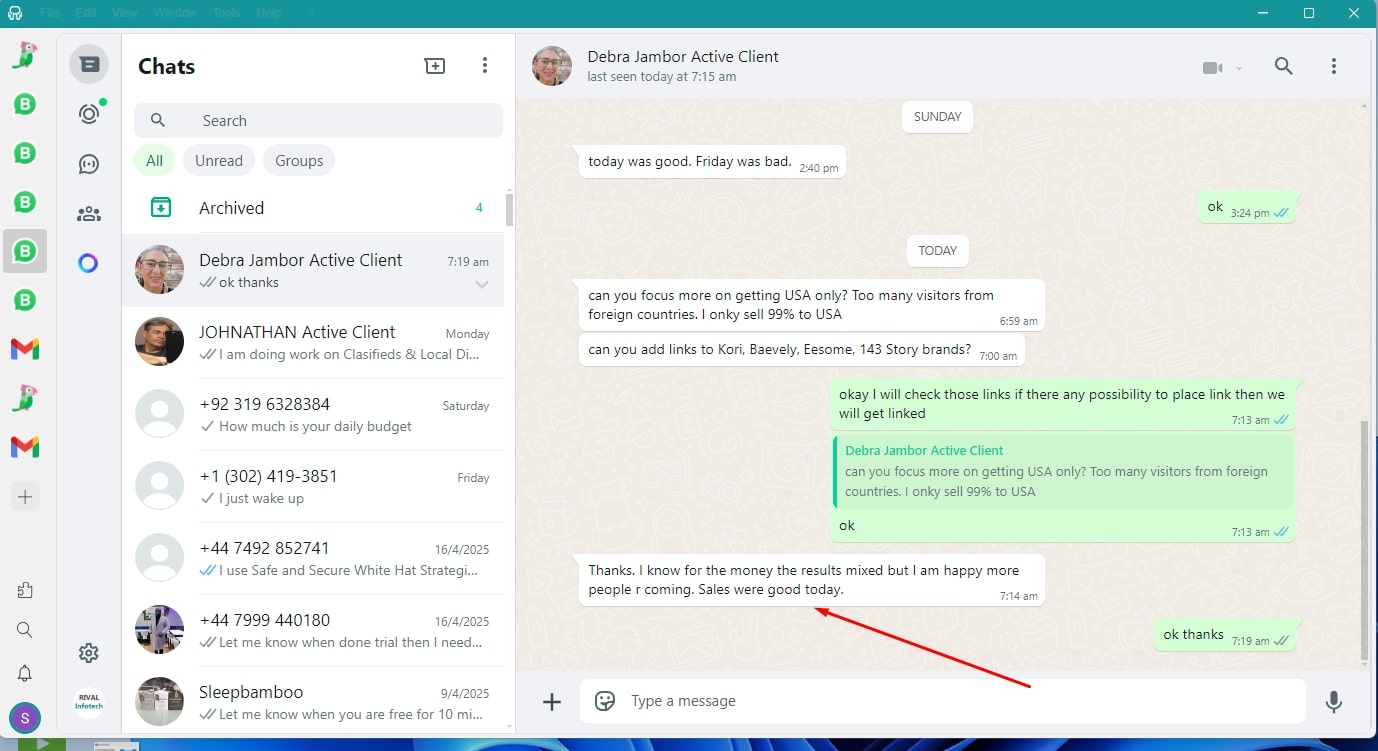This screenshot has height=751, width=1378.
Task: Open the Status updates icon in sidebar
Action: (89, 114)
